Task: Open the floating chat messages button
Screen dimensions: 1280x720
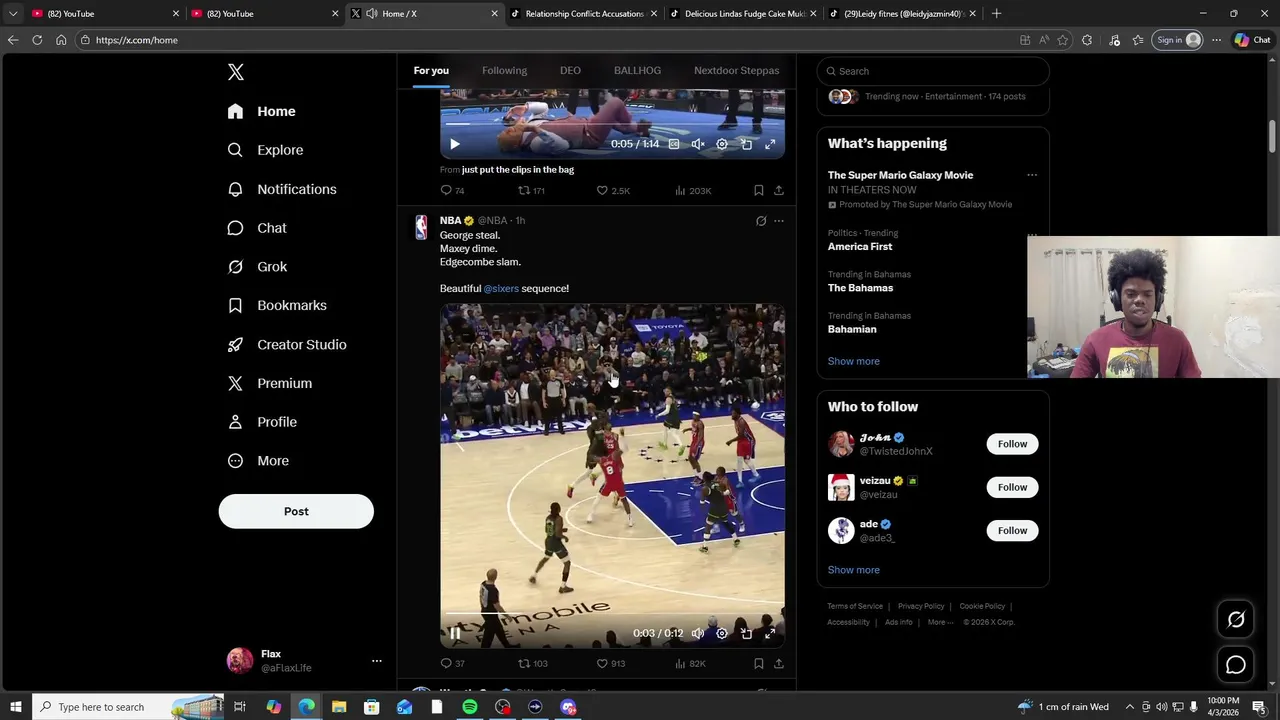Action: (x=1236, y=665)
